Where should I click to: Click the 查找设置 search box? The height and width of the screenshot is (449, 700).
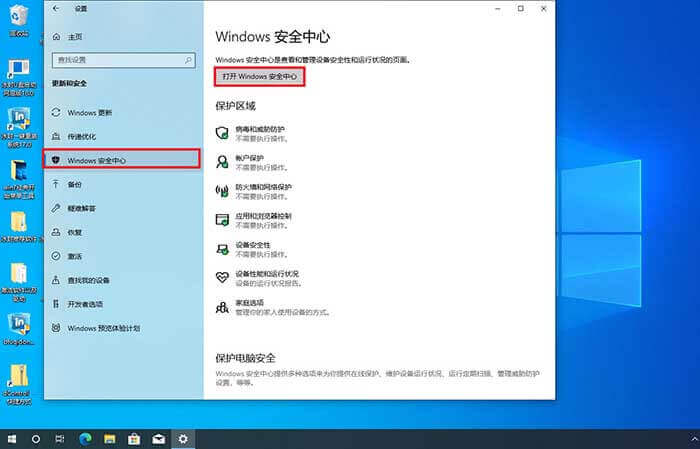tap(120, 61)
